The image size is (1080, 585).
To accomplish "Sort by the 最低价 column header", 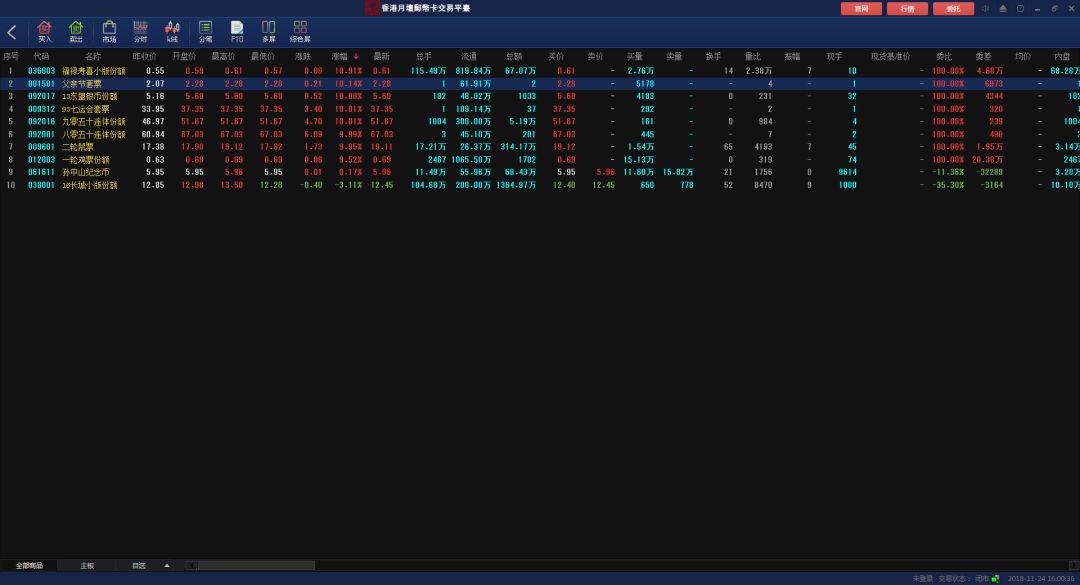I will [262, 57].
